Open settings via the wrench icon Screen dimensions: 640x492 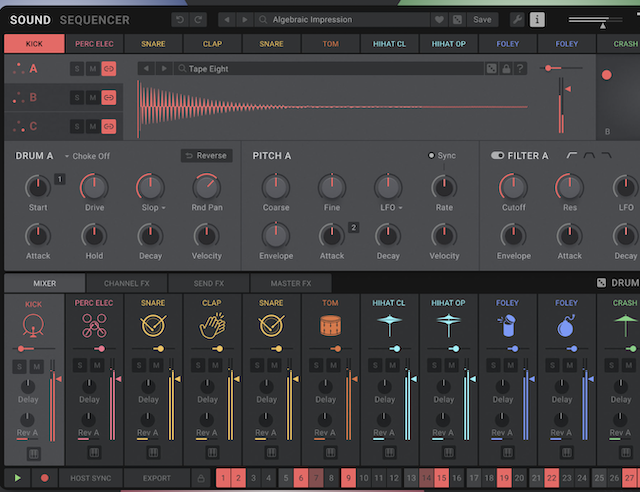[x=517, y=20]
